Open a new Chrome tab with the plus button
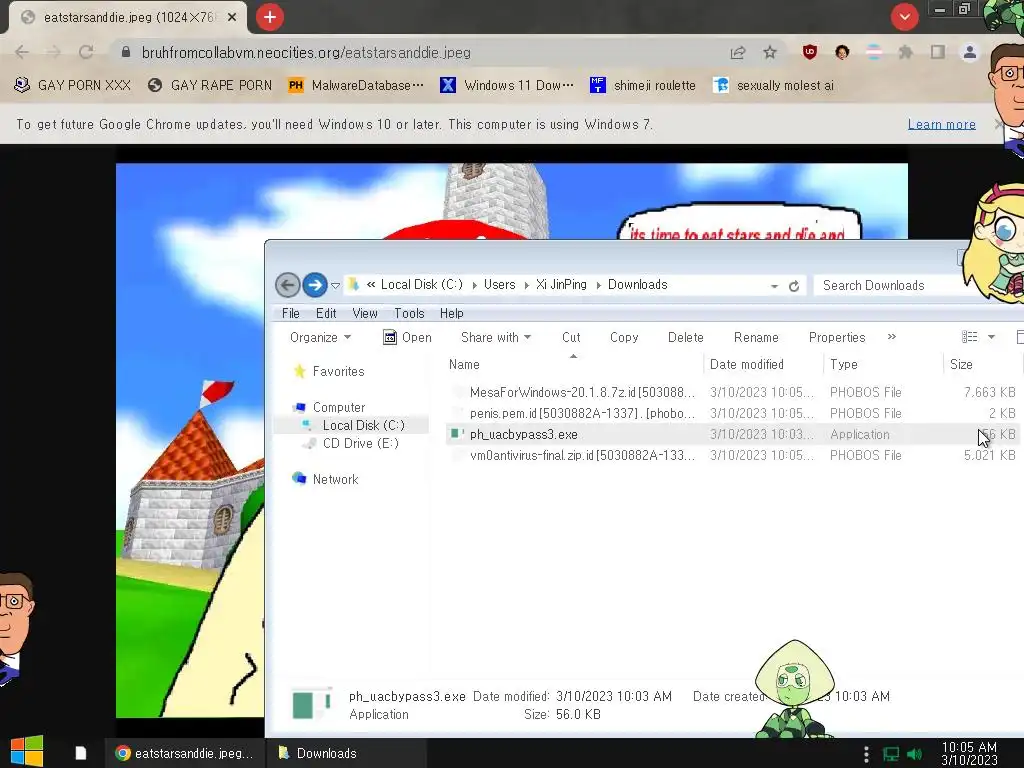Image resolution: width=1024 pixels, height=768 pixels. 269,18
